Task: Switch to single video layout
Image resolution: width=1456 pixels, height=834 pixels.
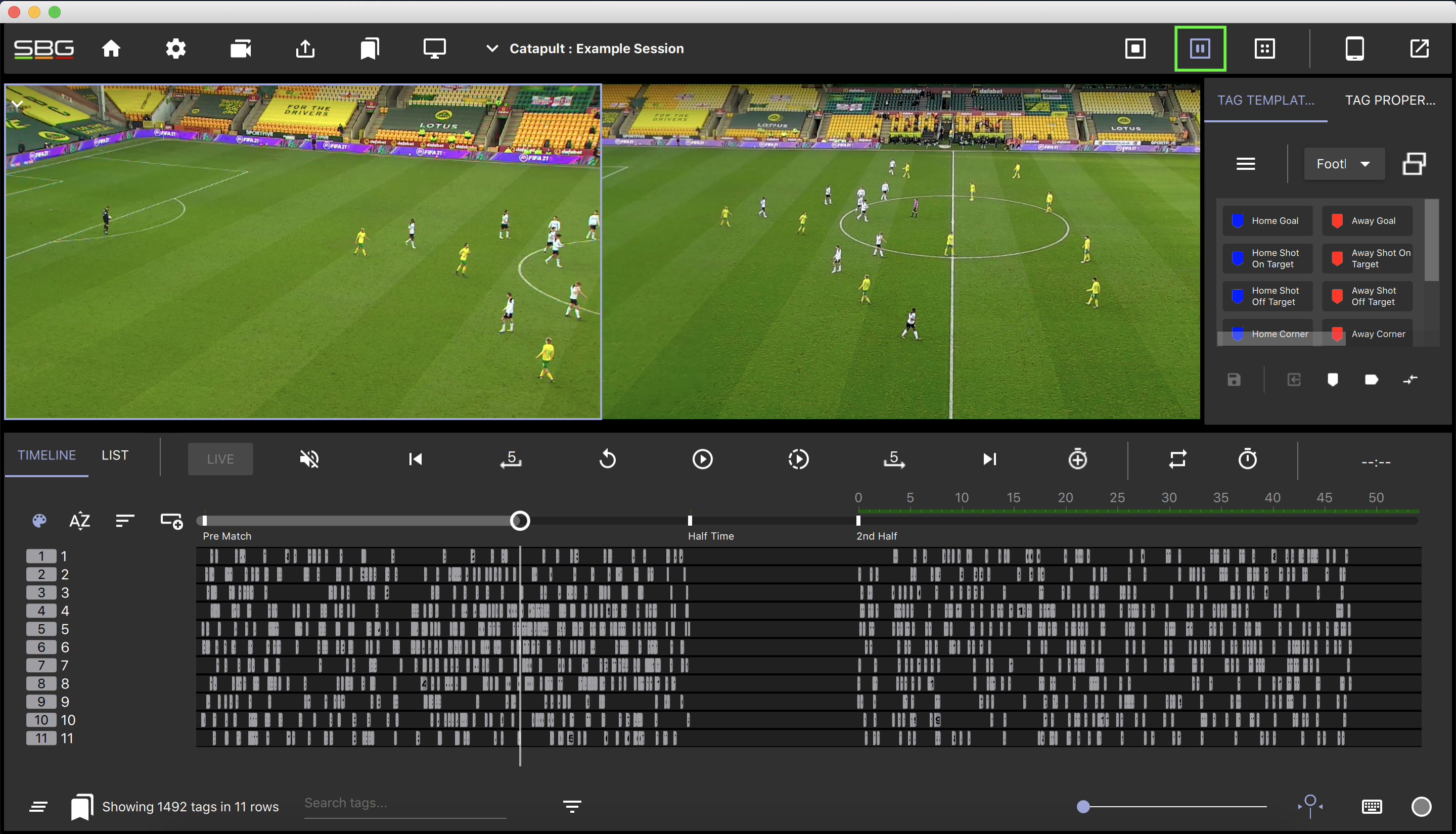Action: point(1135,49)
